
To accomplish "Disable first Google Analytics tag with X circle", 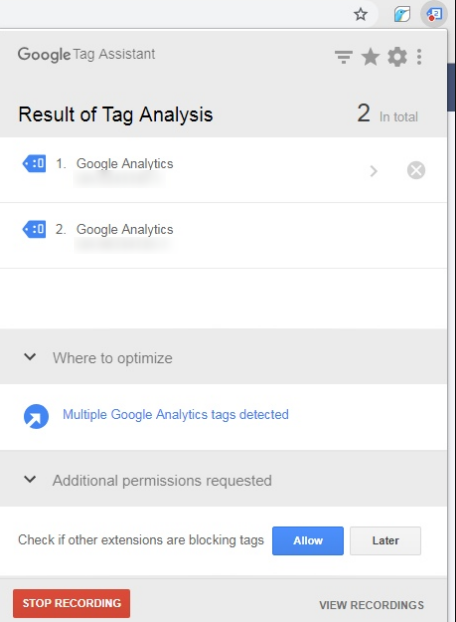I will [x=416, y=171].
